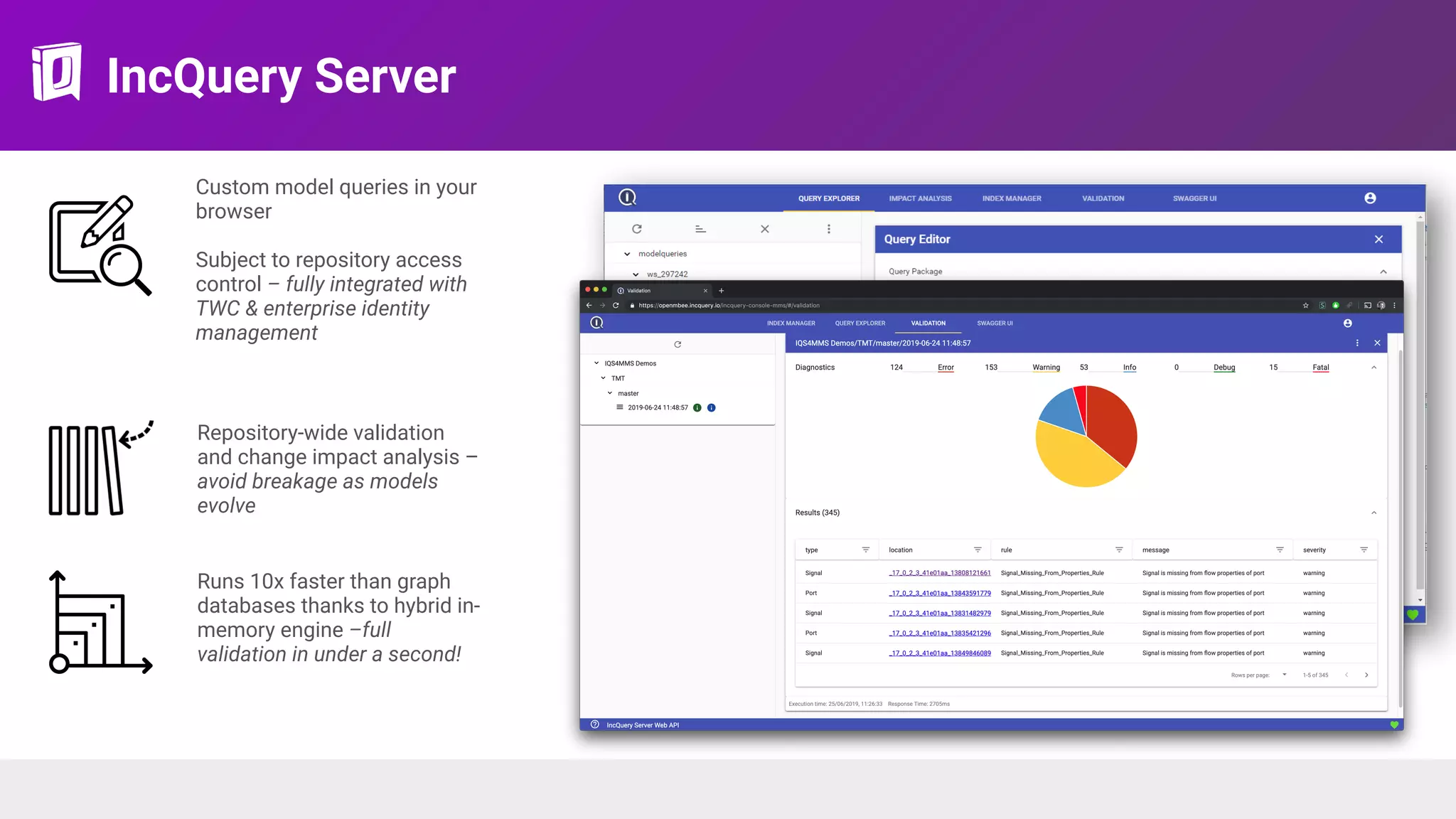Viewport: 1456px width, 819px height.
Task: Switch to QUERY EXPLORER tab in Validation window
Action: click(x=860, y=323)
